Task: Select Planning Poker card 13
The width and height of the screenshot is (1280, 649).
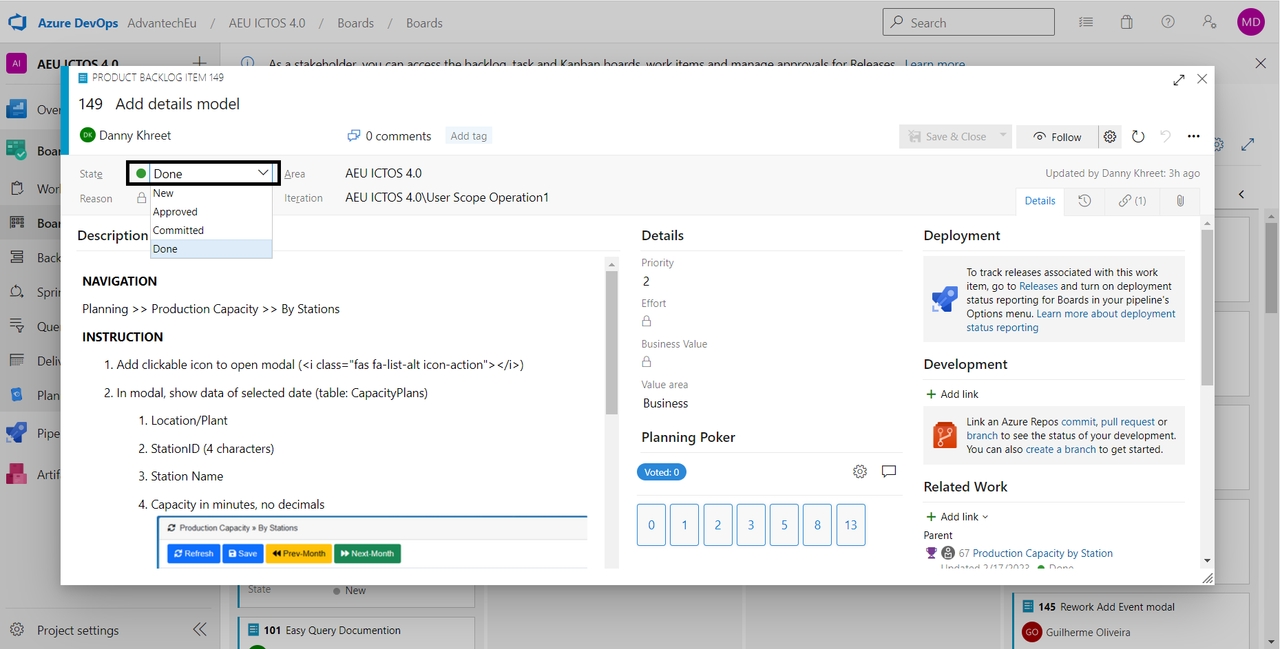Action: click(850, 525)
